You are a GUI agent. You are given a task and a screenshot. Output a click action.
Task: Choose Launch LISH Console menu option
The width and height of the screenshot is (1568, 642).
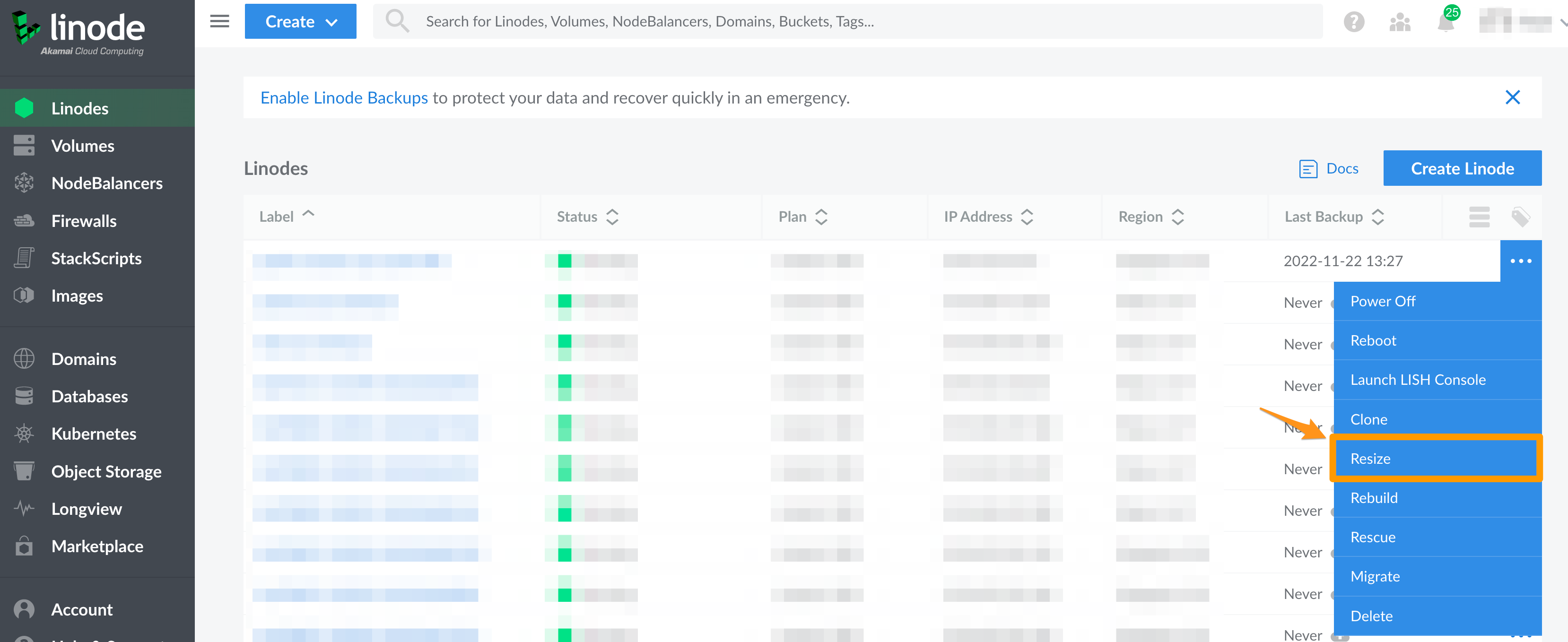click(1418, 380)
